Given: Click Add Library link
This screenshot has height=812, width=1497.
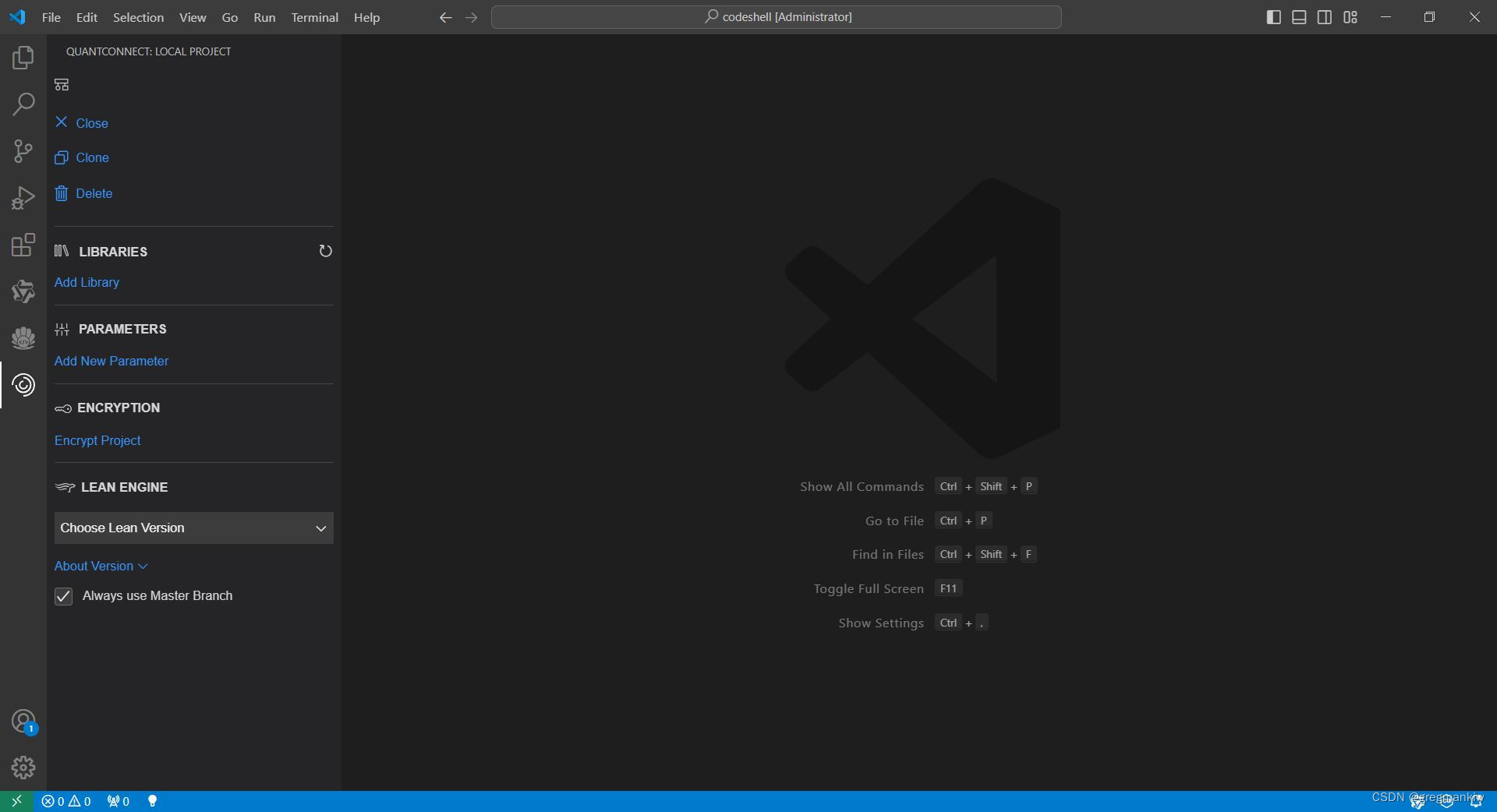Looking at the screenshot, I should click(x=87, y=282).
